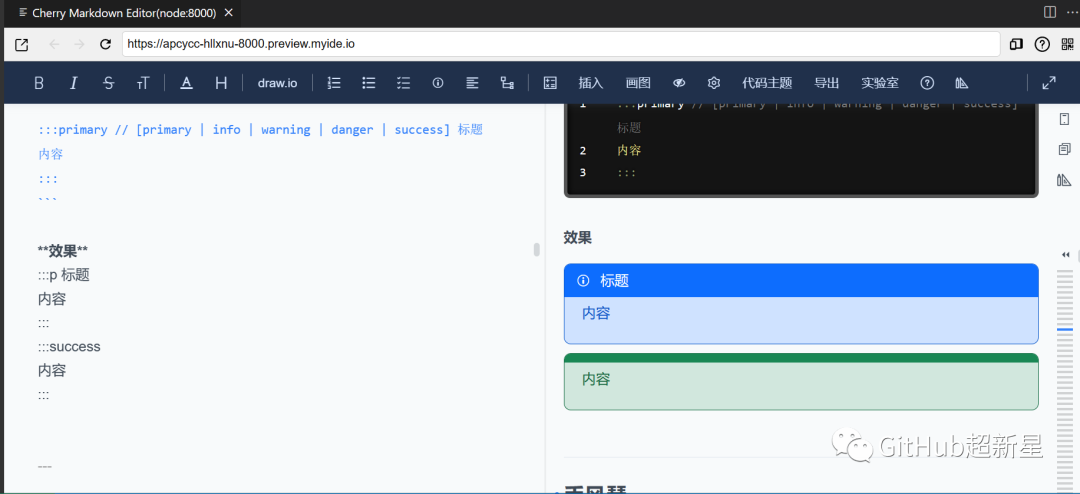The height and width of the screenshot is (494, 1080).
Task: Insert an unordered bullet list
Action: click(x=368, y=83)
